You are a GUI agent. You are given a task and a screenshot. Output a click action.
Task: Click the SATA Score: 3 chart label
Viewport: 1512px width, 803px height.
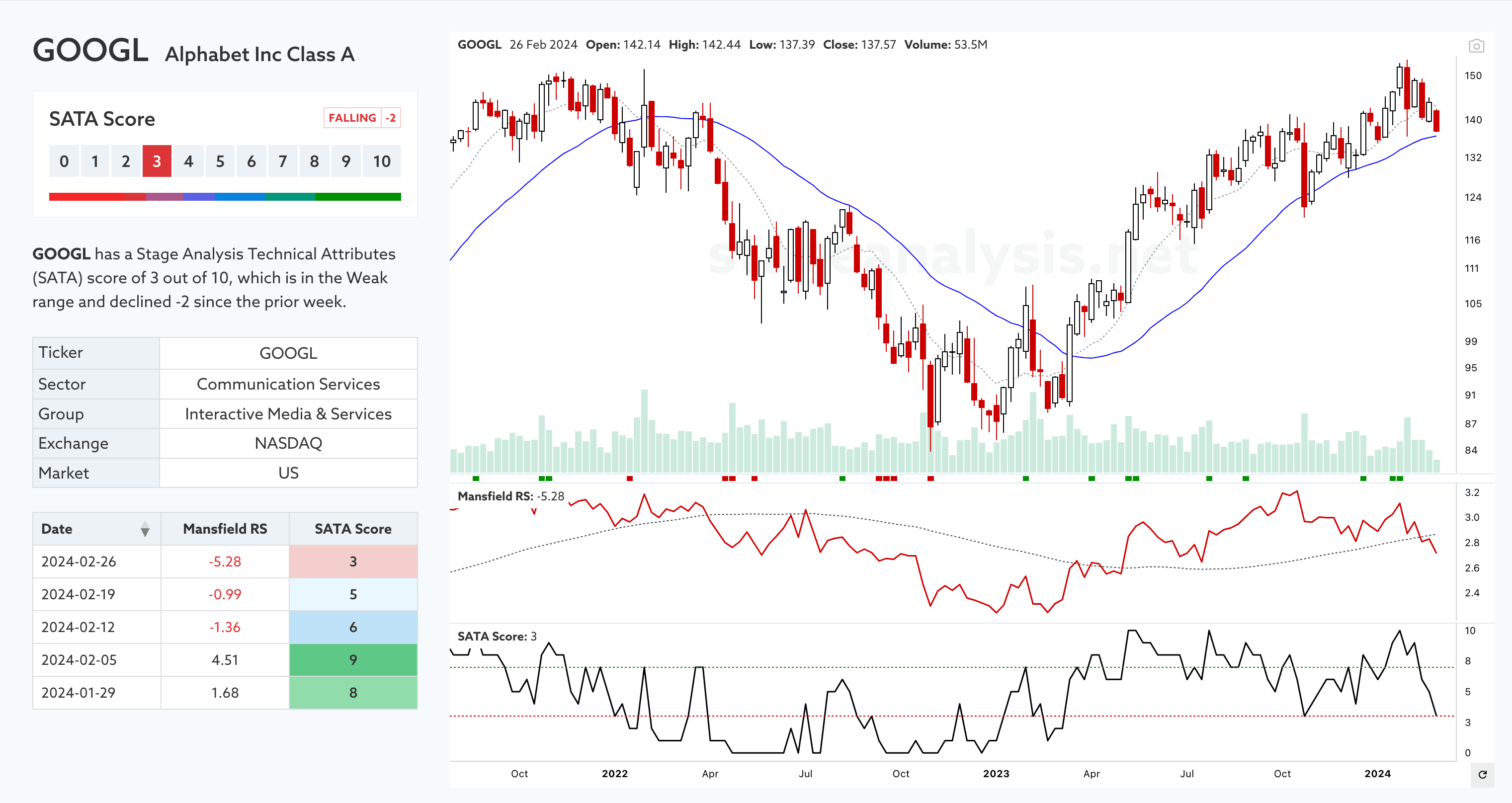click(497, 637)
